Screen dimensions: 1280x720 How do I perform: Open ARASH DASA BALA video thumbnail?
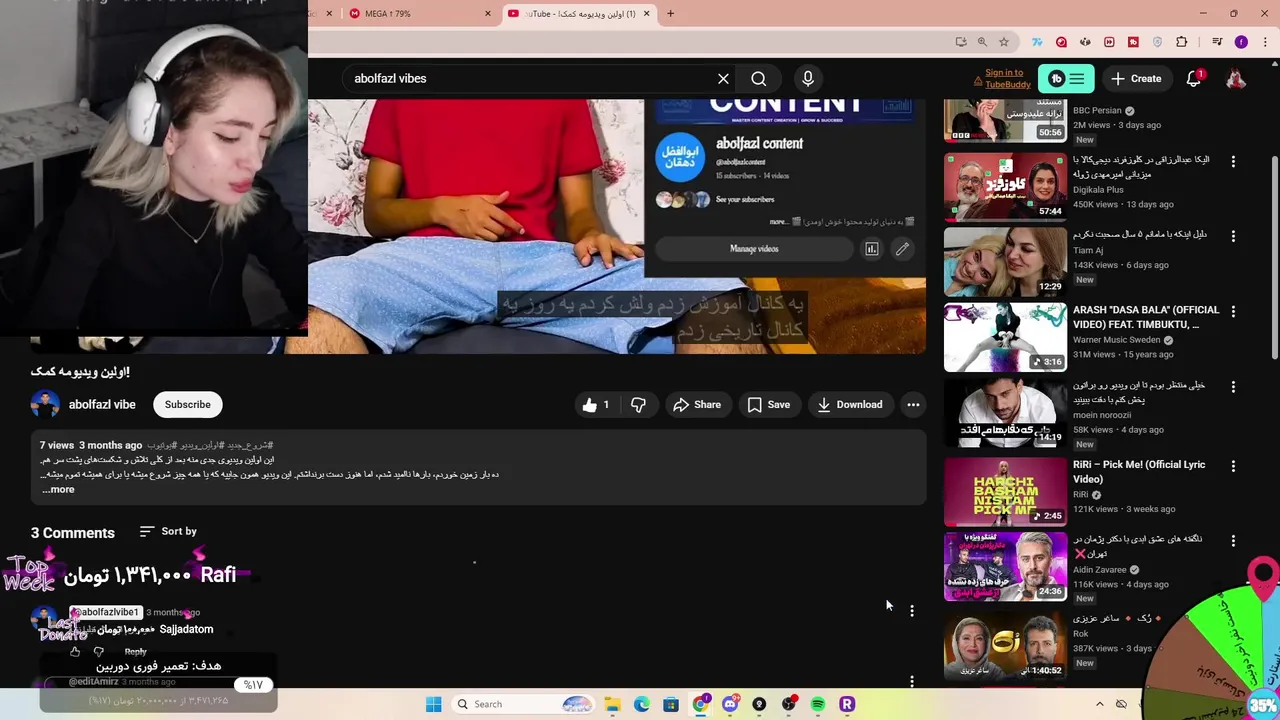click(x=1005, y=337)
